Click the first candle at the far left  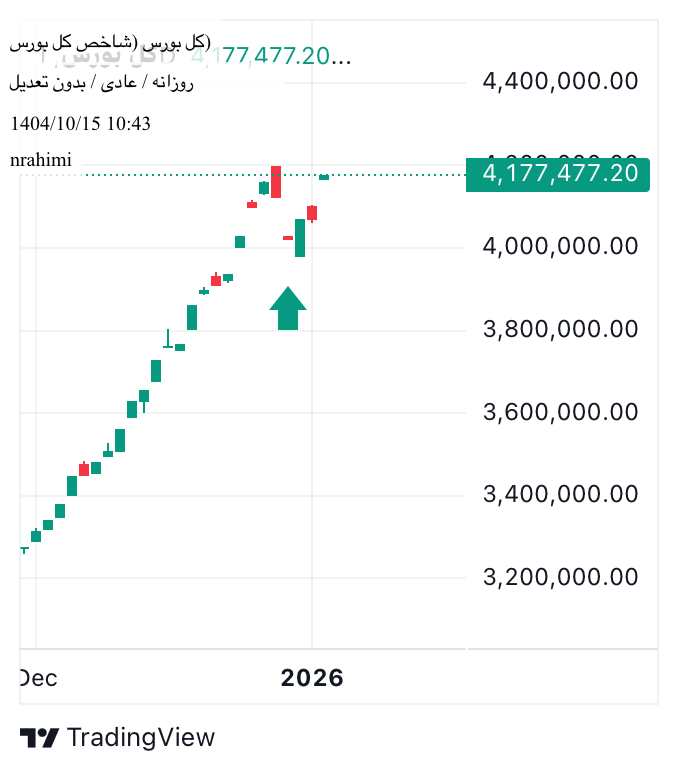(x=24, y=548)
